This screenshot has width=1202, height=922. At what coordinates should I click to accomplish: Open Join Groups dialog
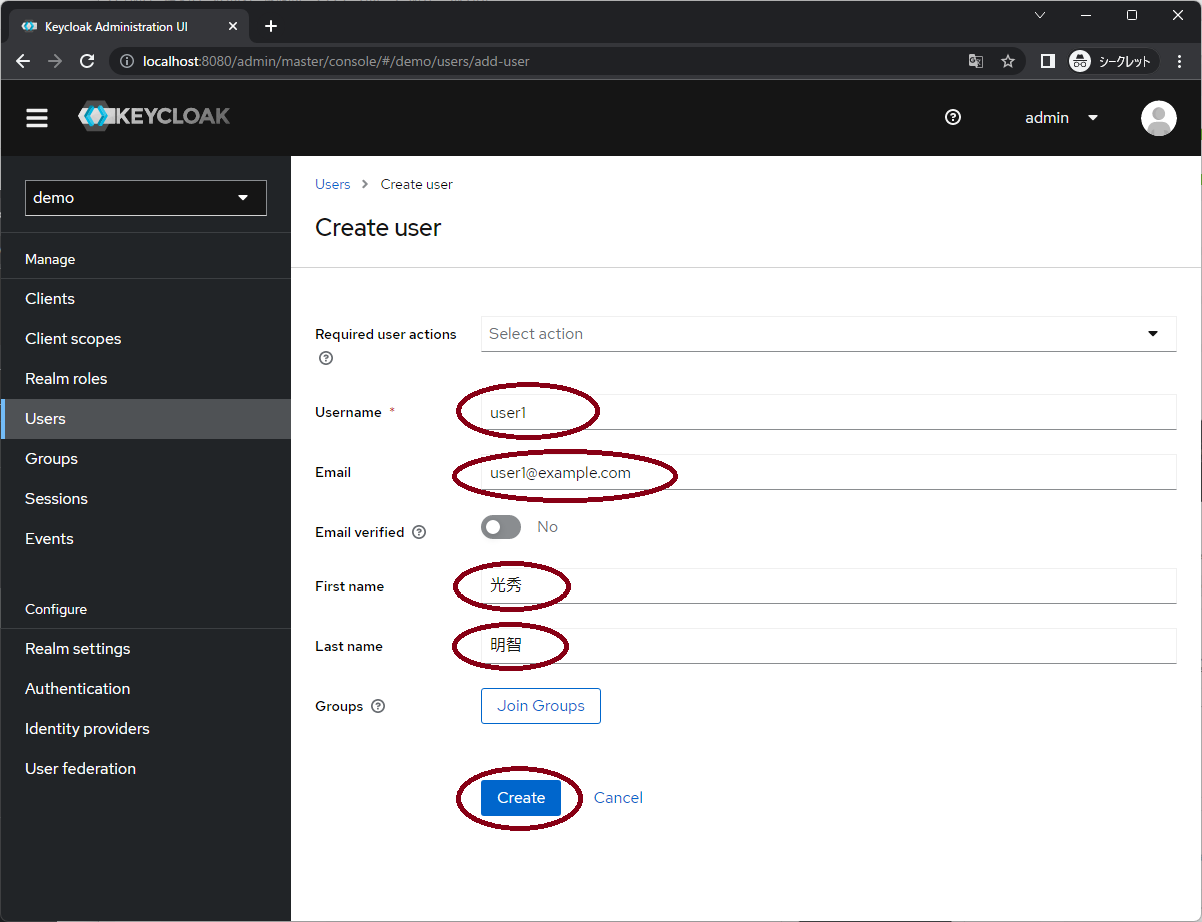(540, 705)
